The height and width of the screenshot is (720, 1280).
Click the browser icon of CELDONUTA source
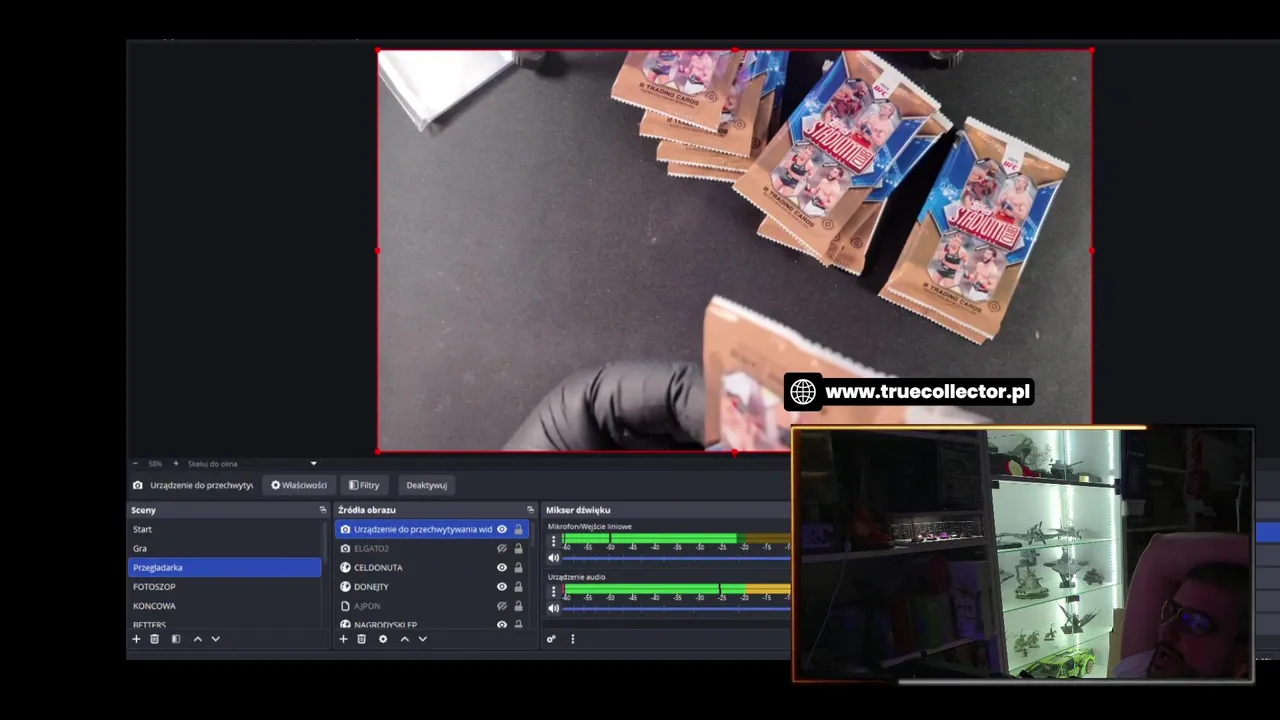(x=345, y=567)
